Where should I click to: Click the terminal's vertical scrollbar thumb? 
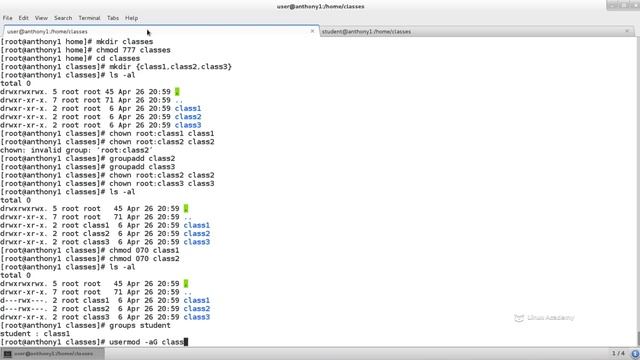tap(638, 338)
